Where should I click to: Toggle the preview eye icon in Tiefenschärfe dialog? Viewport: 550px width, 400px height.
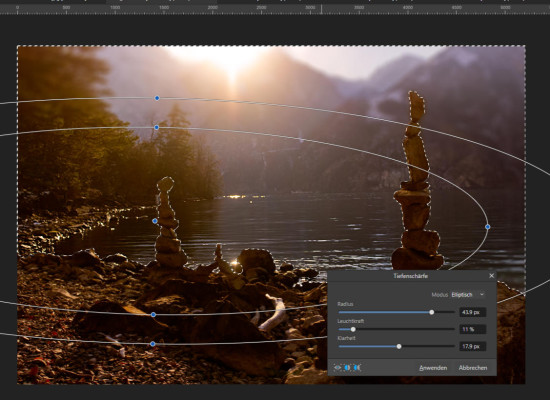337,368
